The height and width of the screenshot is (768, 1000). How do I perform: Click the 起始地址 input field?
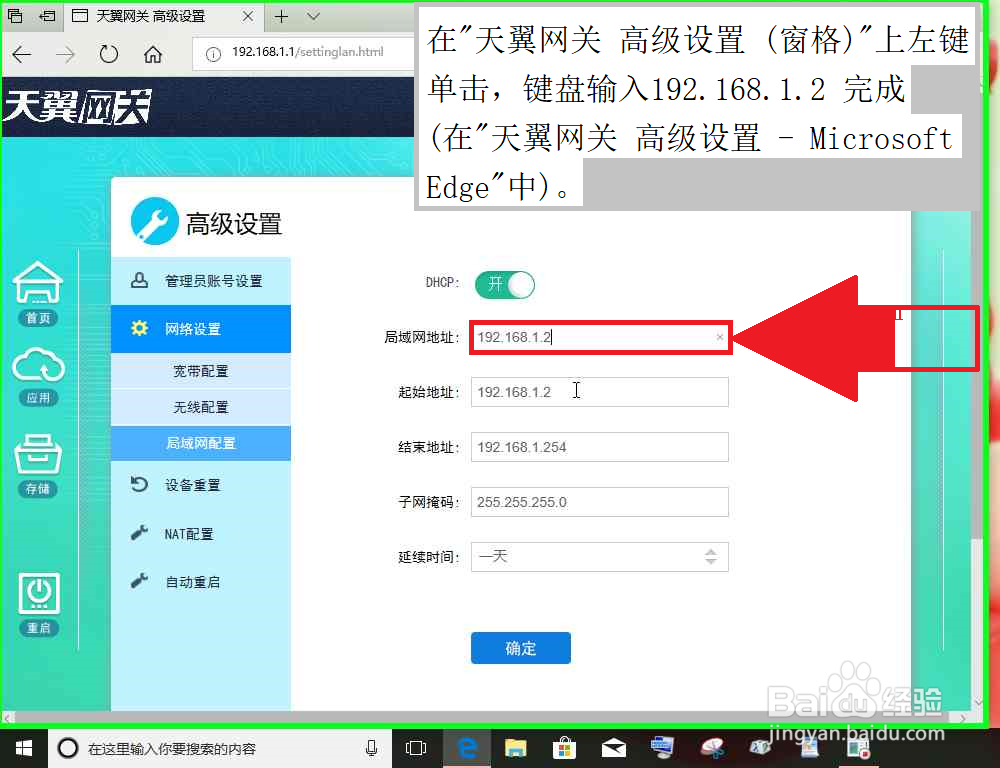pos(599,392)
